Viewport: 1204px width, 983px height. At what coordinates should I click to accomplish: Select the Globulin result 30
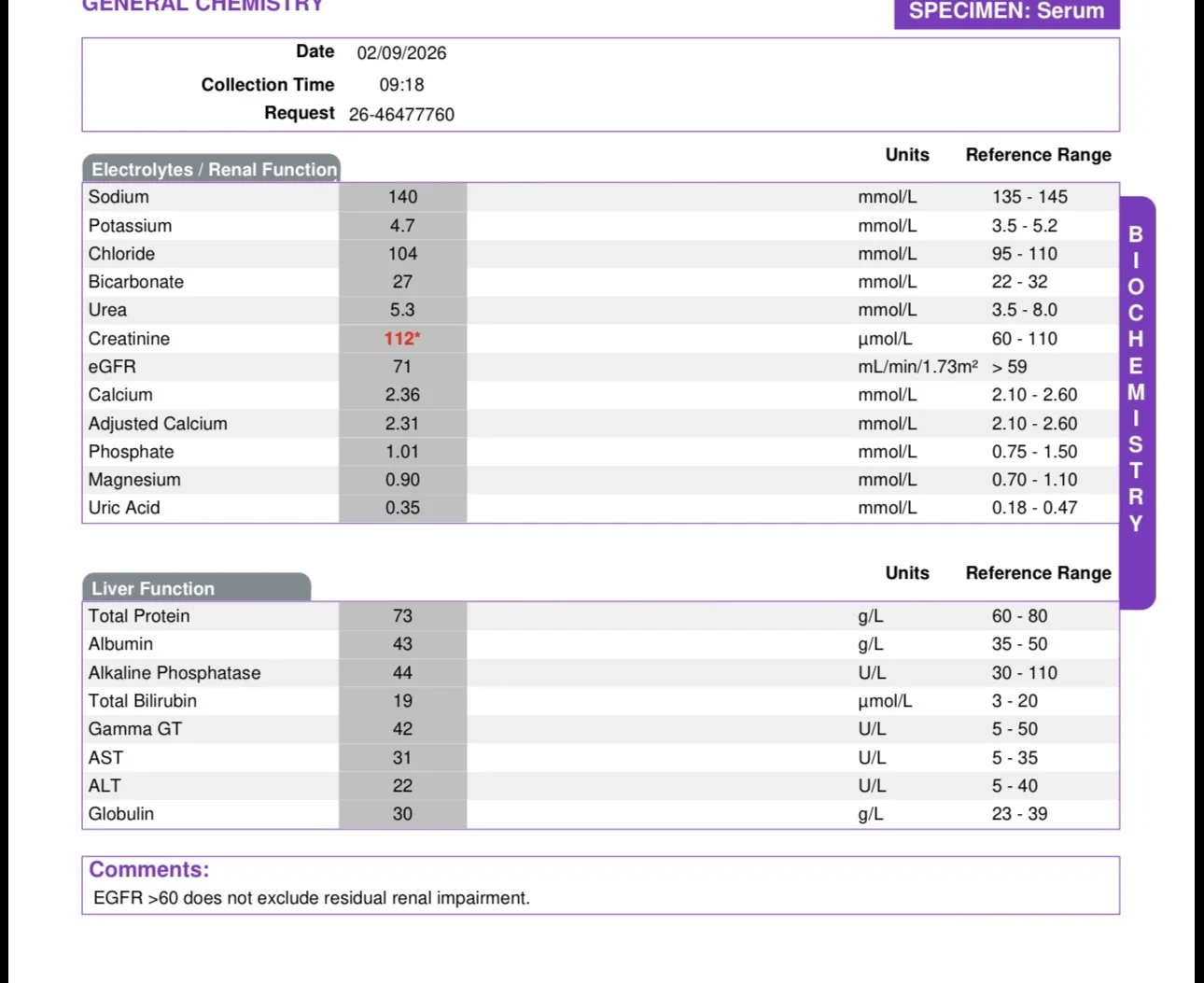coord(402,814)
